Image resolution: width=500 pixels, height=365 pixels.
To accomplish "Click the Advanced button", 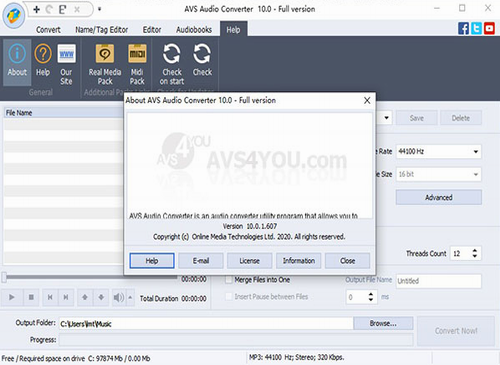I will (439, 197).
